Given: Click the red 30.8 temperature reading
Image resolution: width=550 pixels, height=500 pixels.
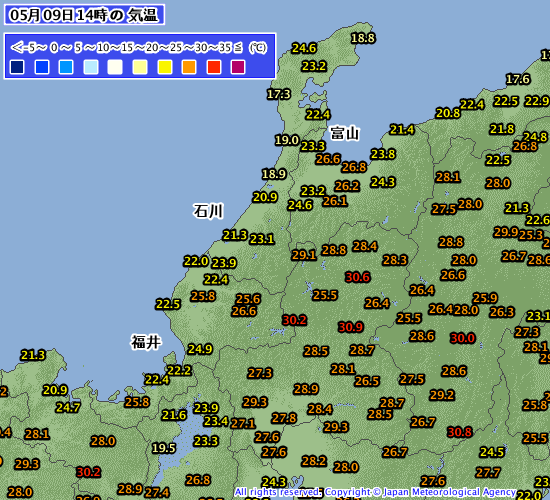Looking at the screenshot, I should [460, 432].
